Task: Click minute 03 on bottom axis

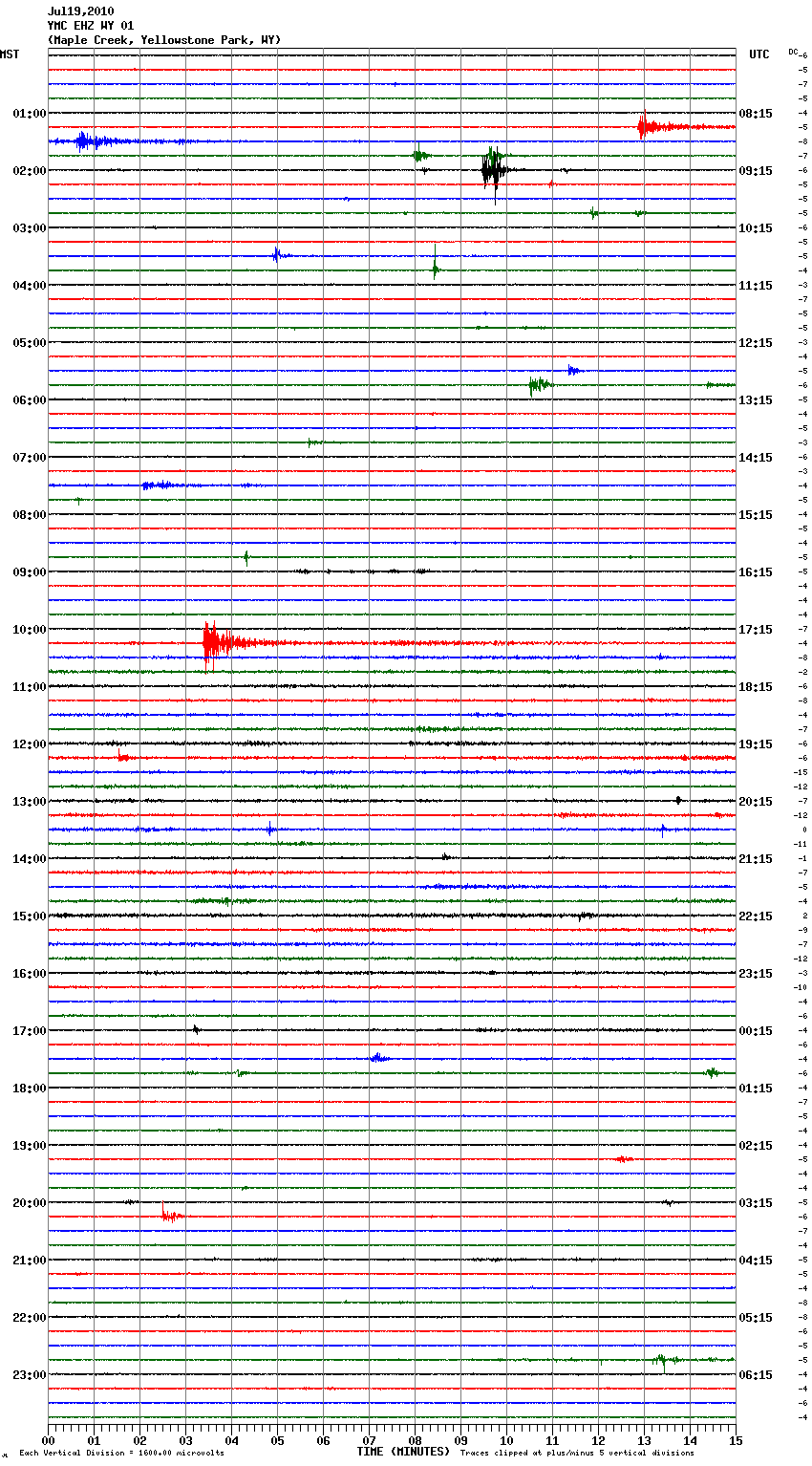Action: tap(185, 1440)
